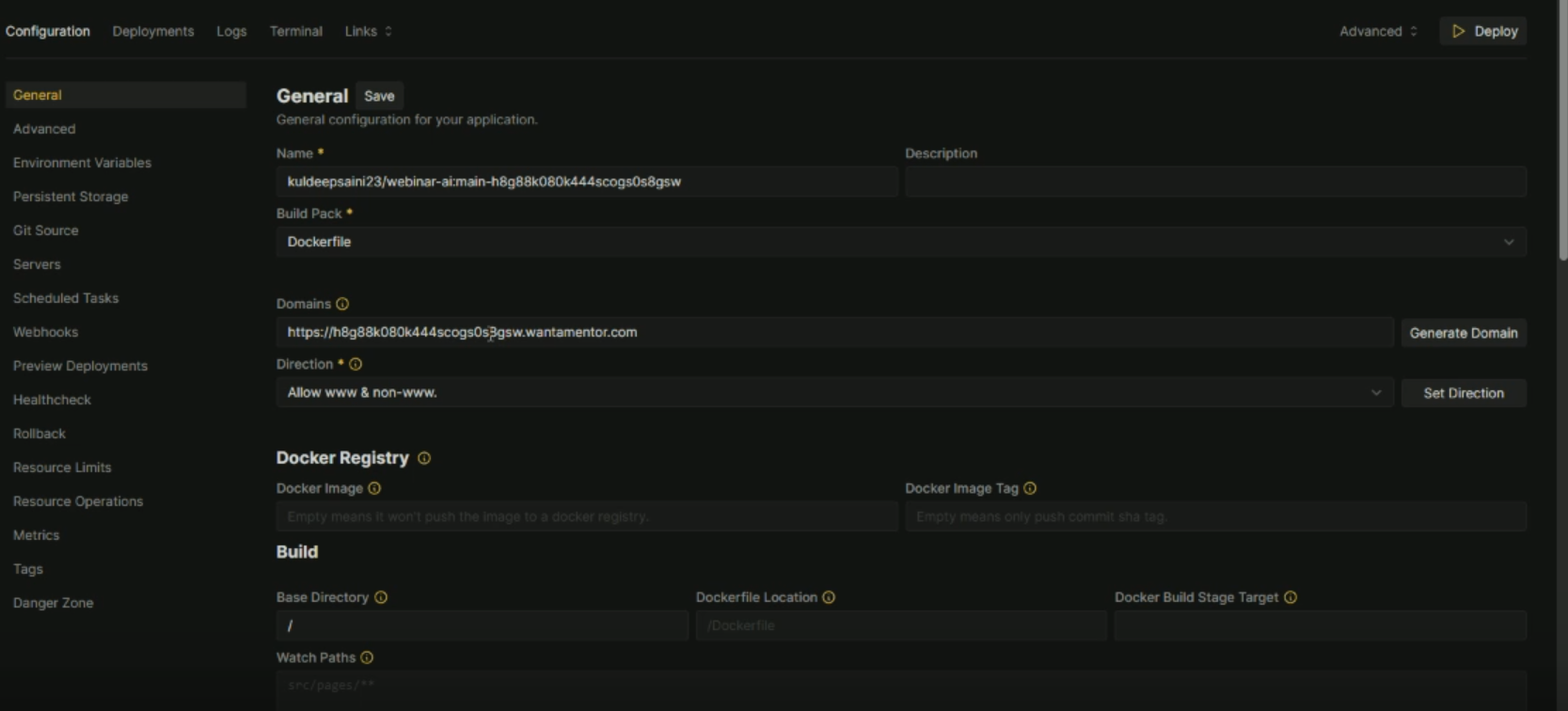Image resolution: width=1568 pixels, height=711 pixels.
Task: Expand the Advanced menu at top right
Action: [x=1378, y=31]
